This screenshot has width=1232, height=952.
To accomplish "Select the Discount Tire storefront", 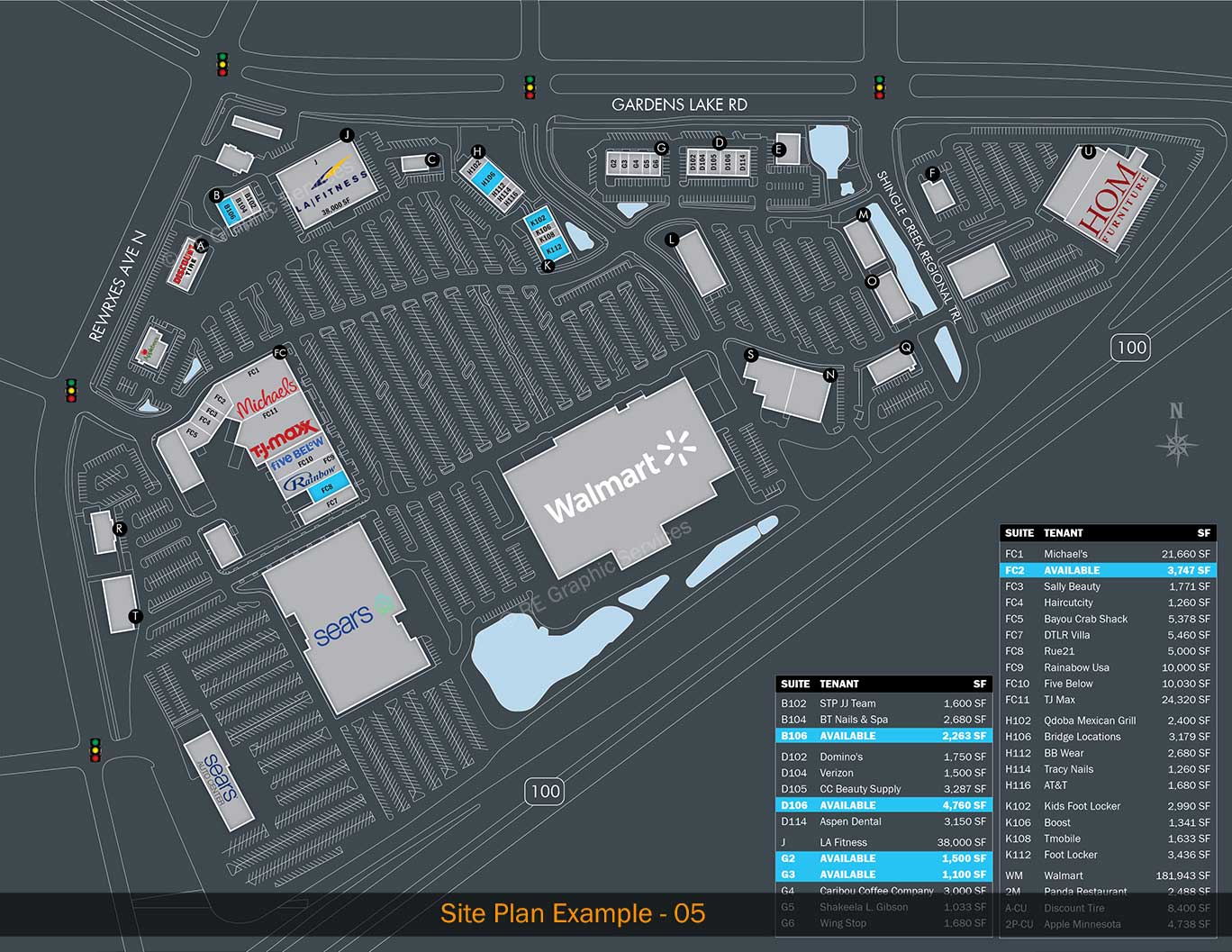I will point(185,263).
